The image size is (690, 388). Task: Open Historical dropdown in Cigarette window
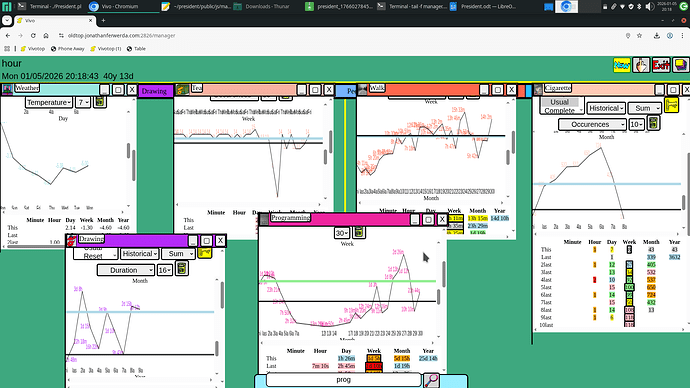(606, 108)
